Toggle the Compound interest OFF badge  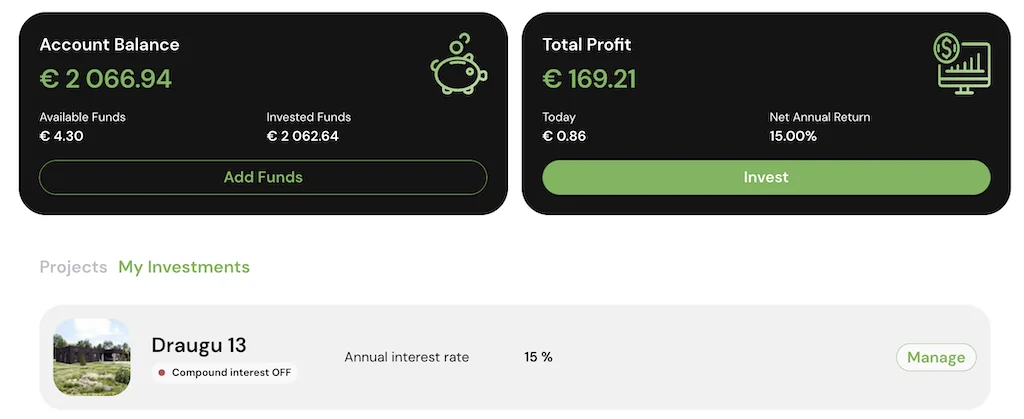(225, 373)
